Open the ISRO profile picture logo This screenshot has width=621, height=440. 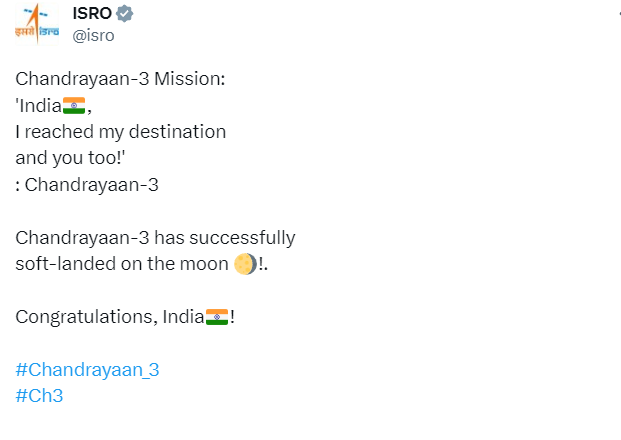(36, 21)
